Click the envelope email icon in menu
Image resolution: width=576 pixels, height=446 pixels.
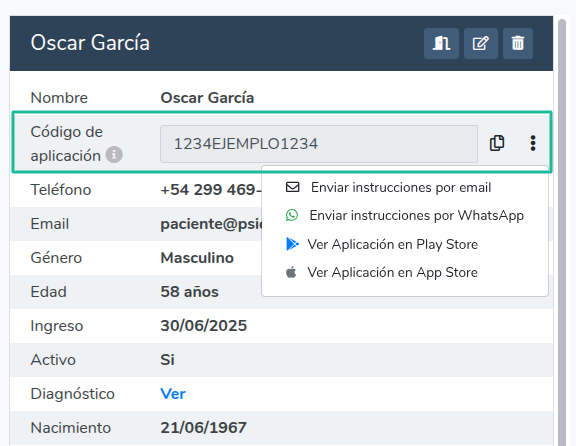point(292,187)
